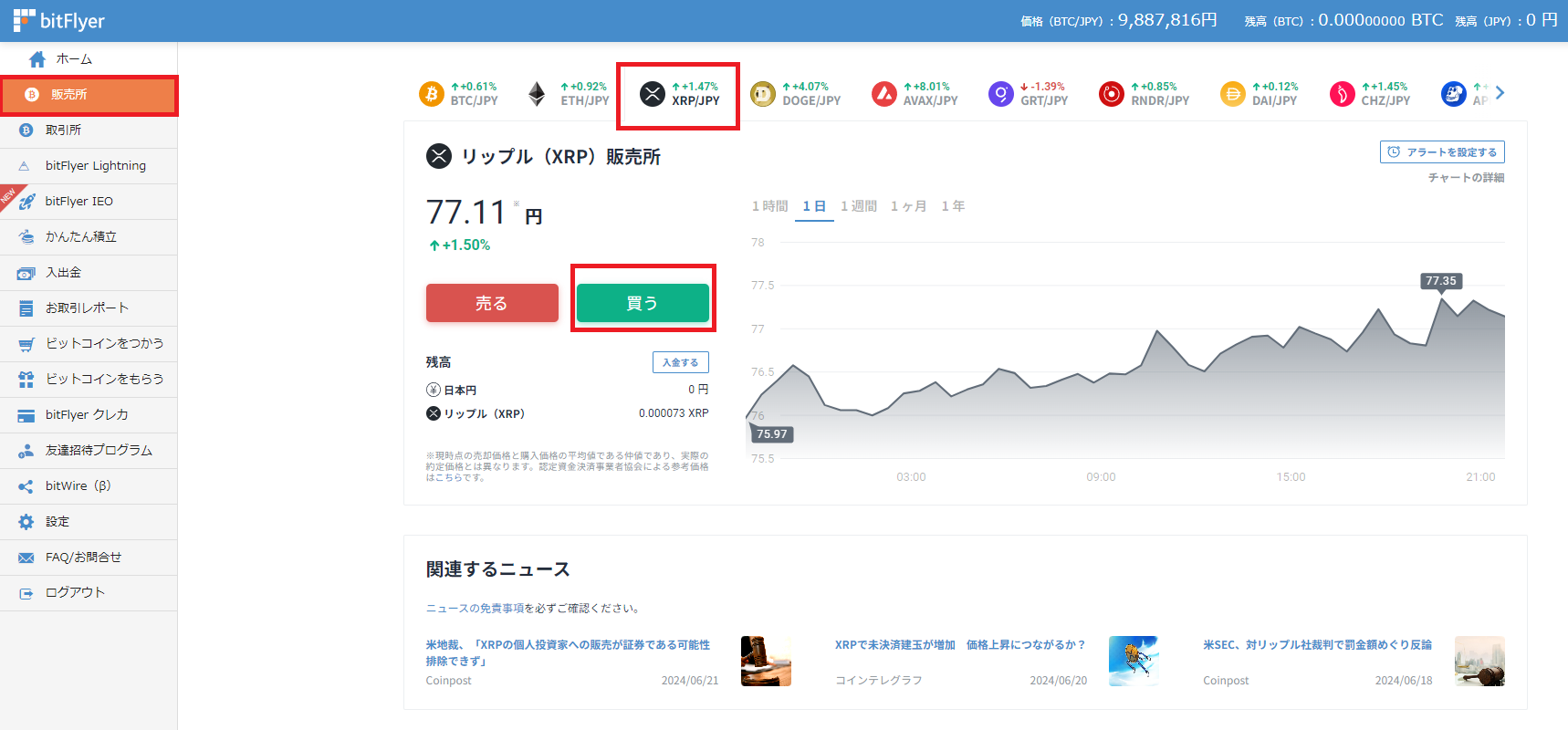The image size is (1568, 730).
Task: Click the 取引所 coin icon
Action: [26, 130]
